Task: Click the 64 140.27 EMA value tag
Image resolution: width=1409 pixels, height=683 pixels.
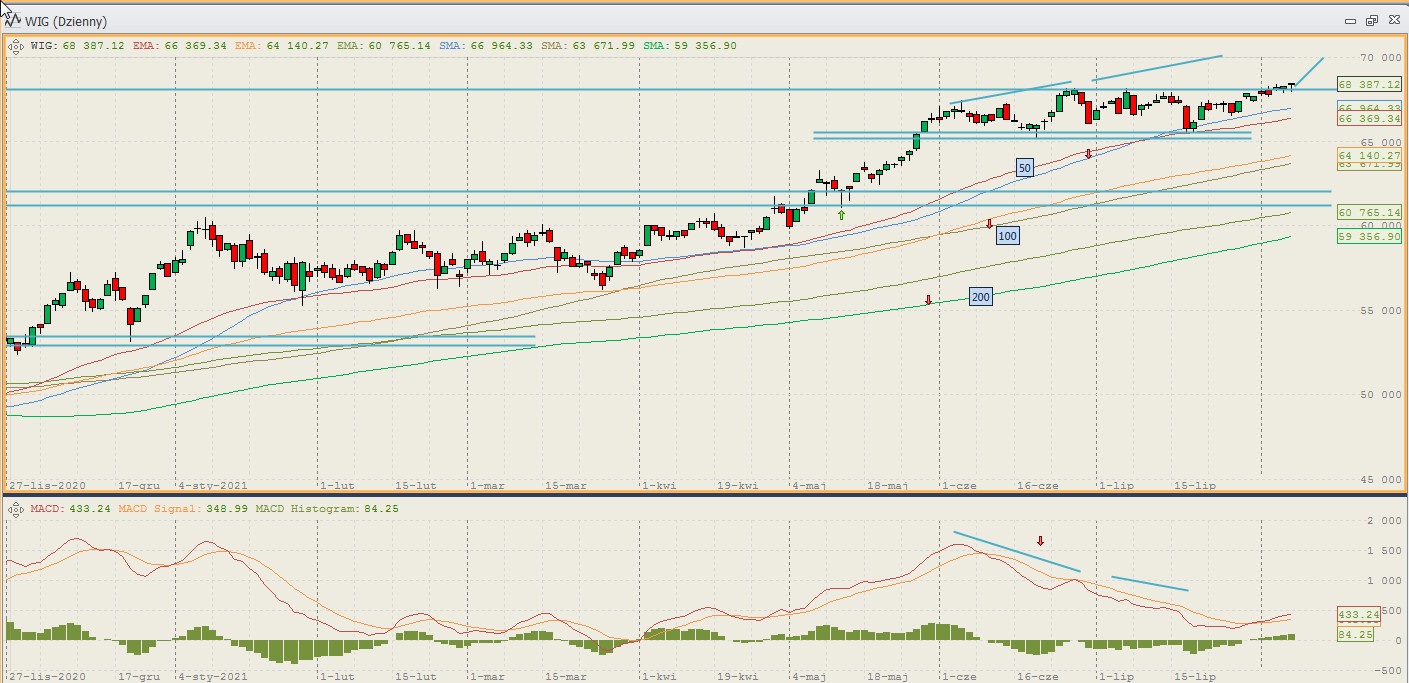Action: click(x=1369, y=155)
